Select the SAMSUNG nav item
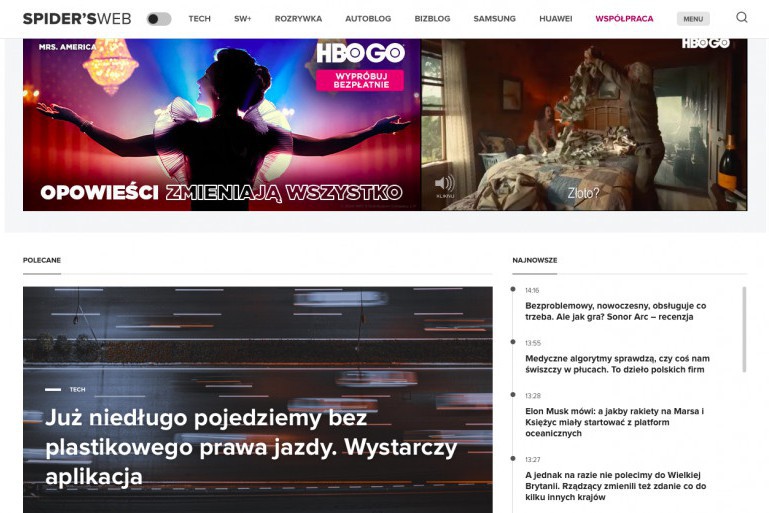The image size is (769, 513). (x=494, y=19)
